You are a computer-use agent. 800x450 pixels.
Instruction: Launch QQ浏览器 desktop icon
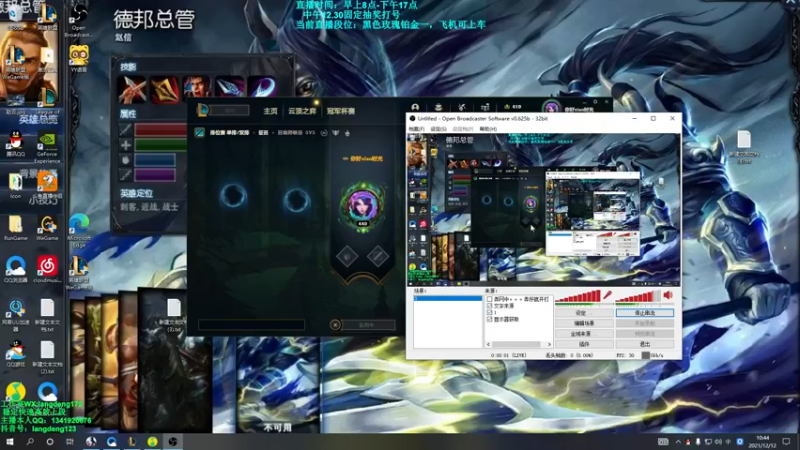point(16,269)
